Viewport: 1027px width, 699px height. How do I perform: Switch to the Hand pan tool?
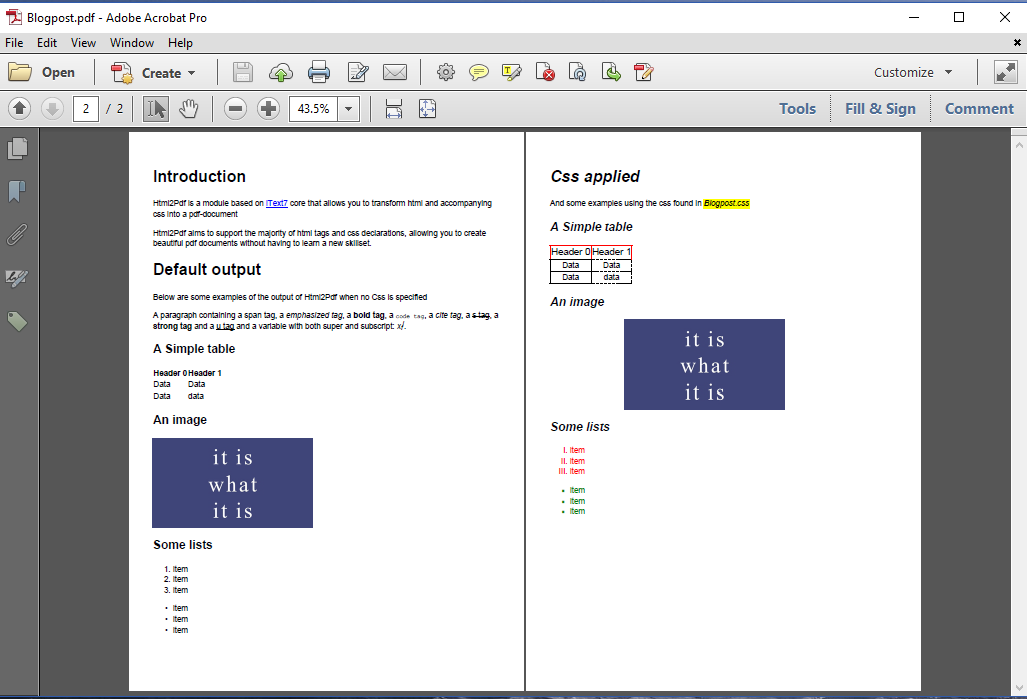188,109
